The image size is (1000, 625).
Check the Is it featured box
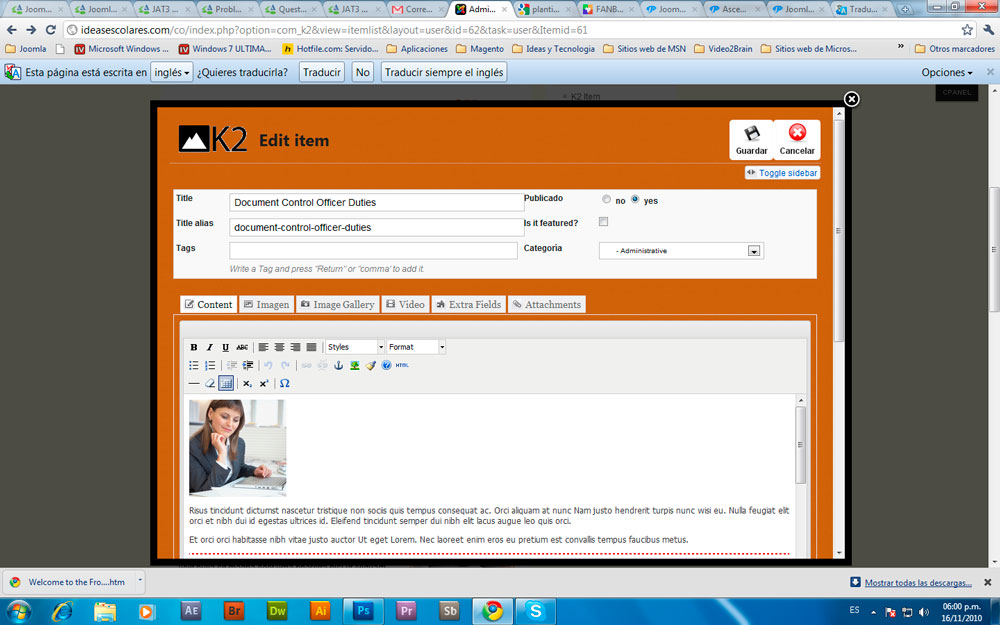603,222
